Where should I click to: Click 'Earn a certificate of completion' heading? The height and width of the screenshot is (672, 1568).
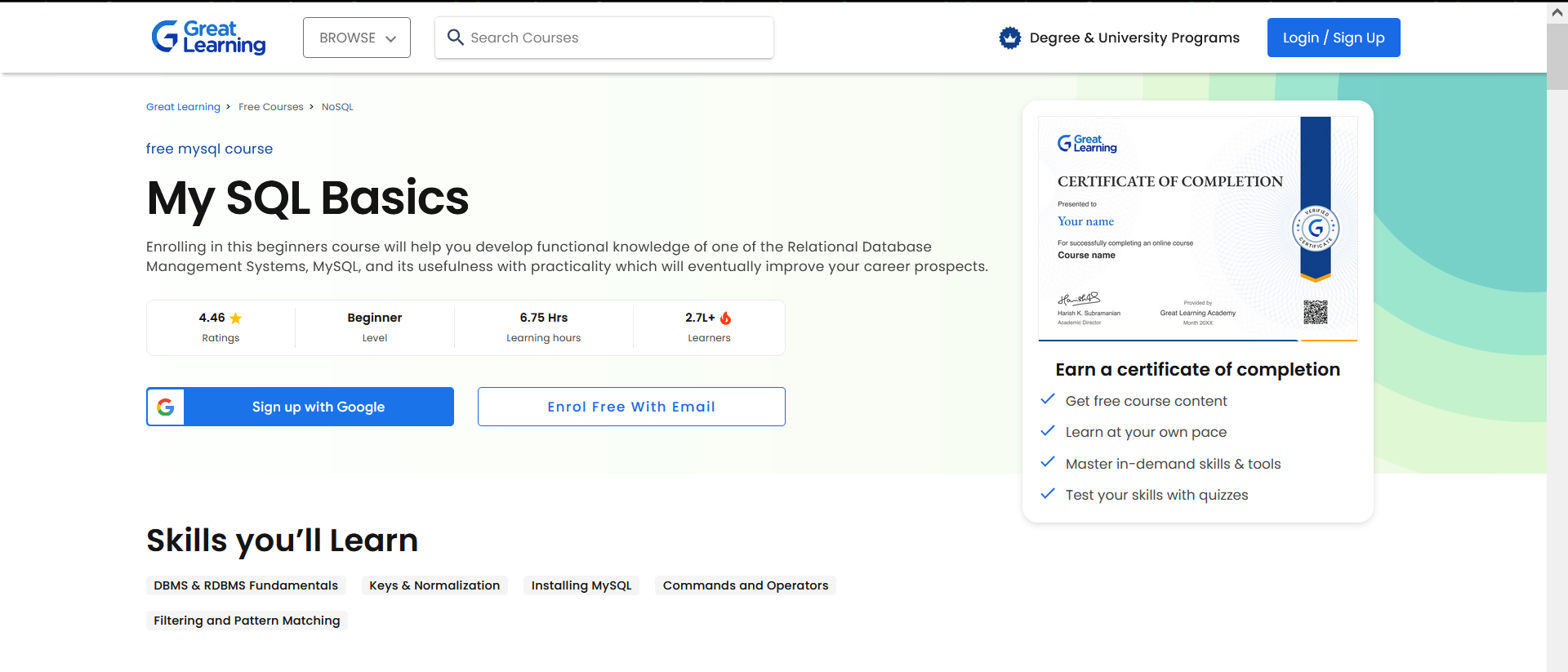(x=1197, y=370)
